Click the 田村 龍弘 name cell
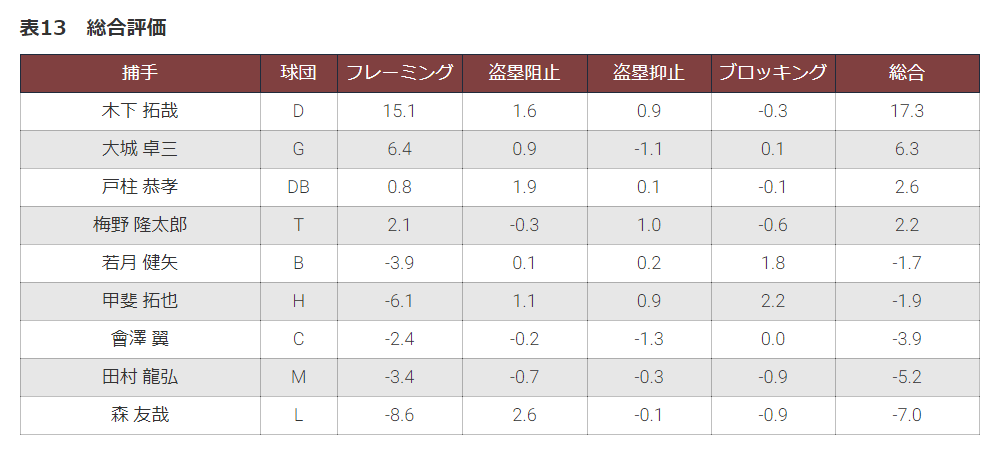 [x=140, y=377]
